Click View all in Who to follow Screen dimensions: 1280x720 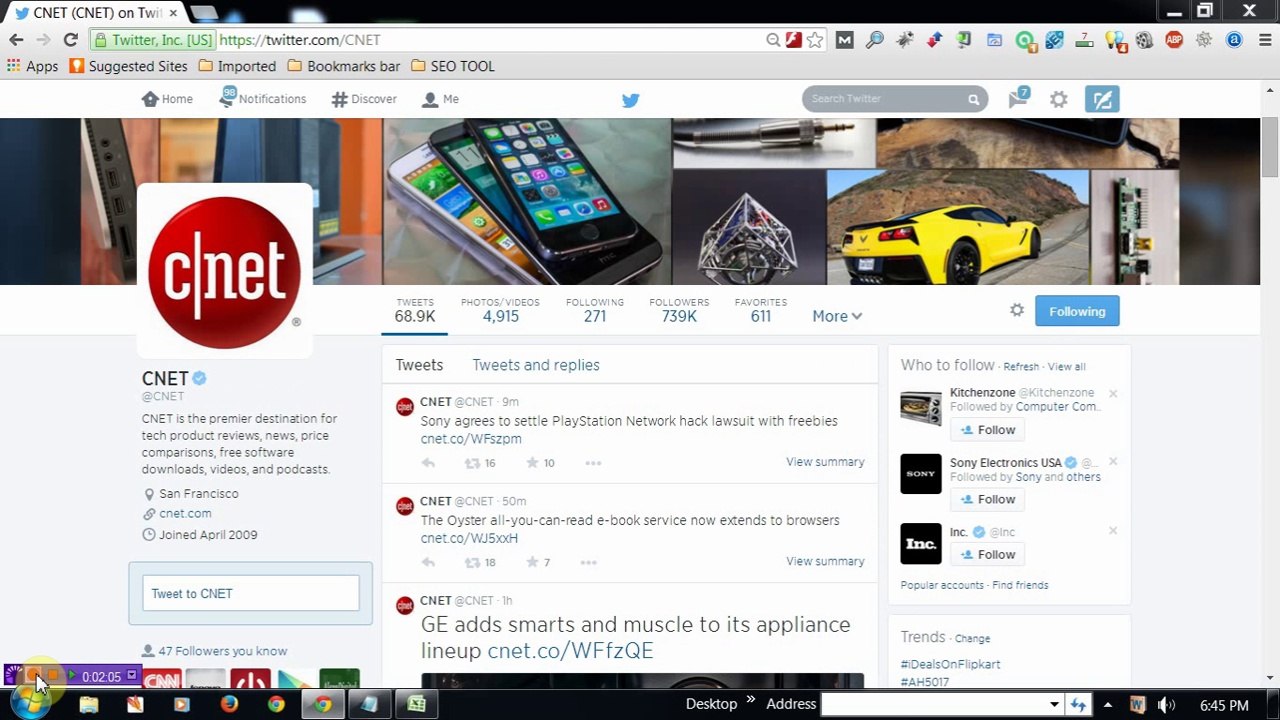click(1066, 367)
